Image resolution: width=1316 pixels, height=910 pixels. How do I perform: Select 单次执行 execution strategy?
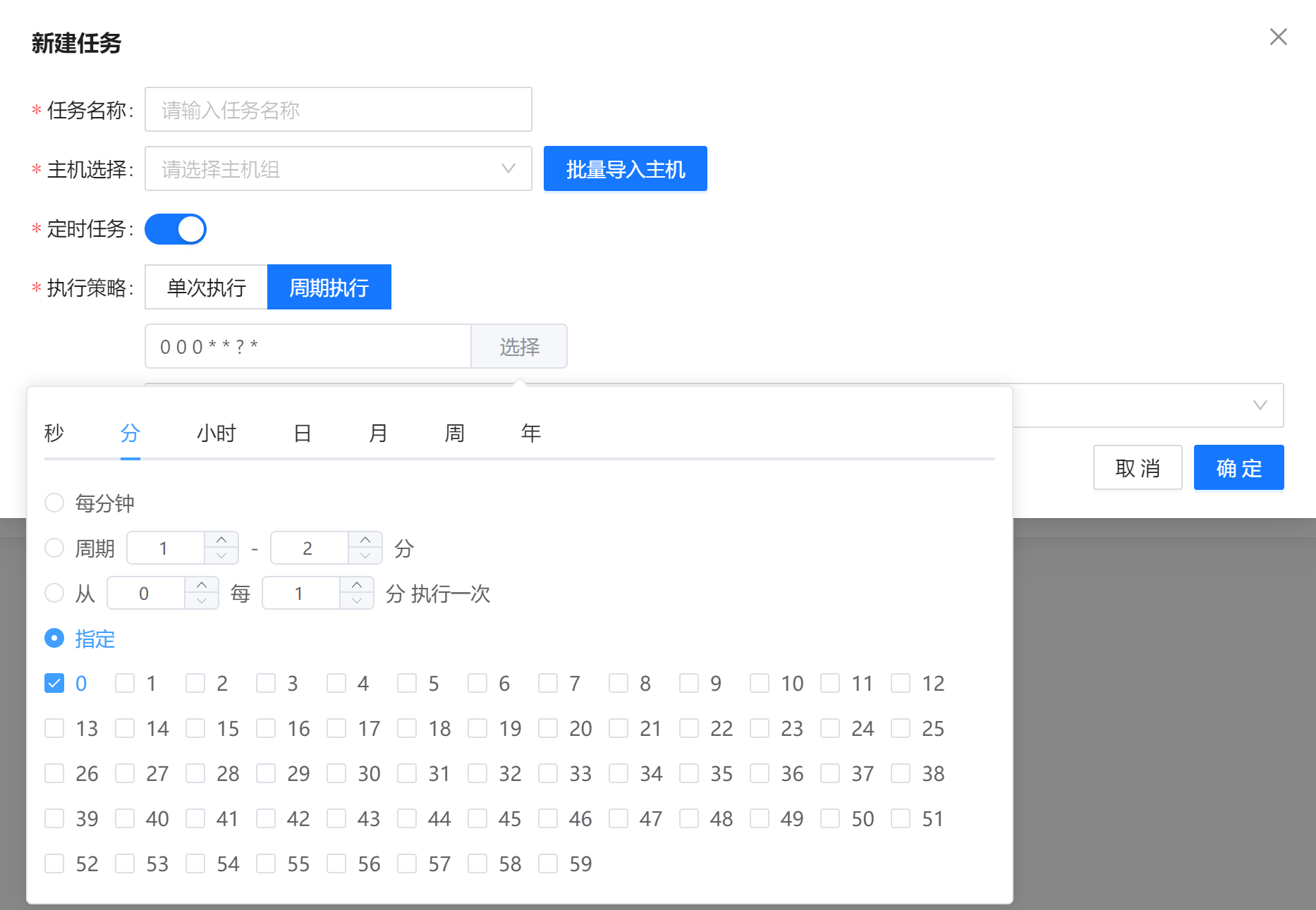pyautogui.click(x=206, y=288)
